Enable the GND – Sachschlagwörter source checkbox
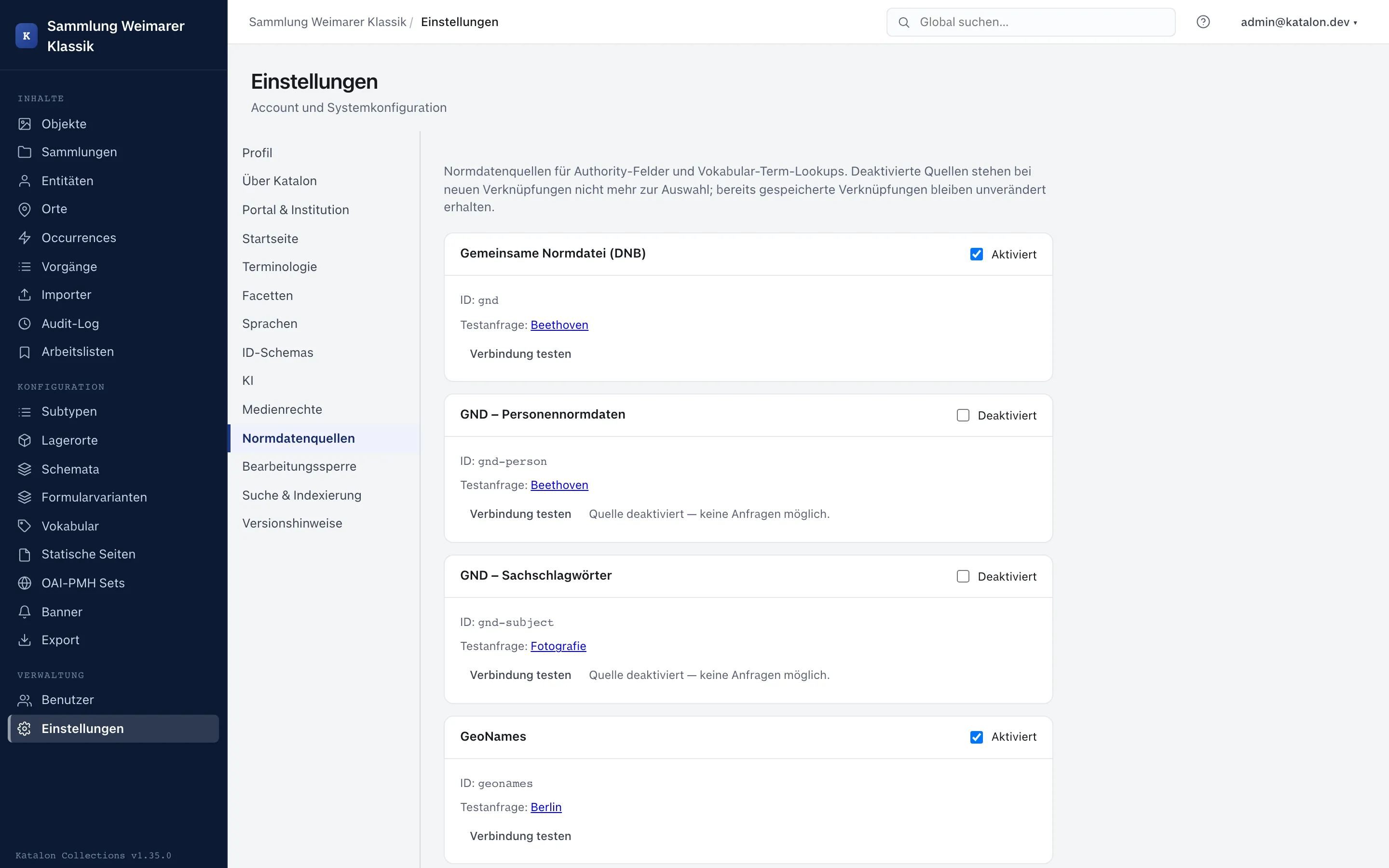This screenshot has width=1389, height=868. tap(963, 576)
